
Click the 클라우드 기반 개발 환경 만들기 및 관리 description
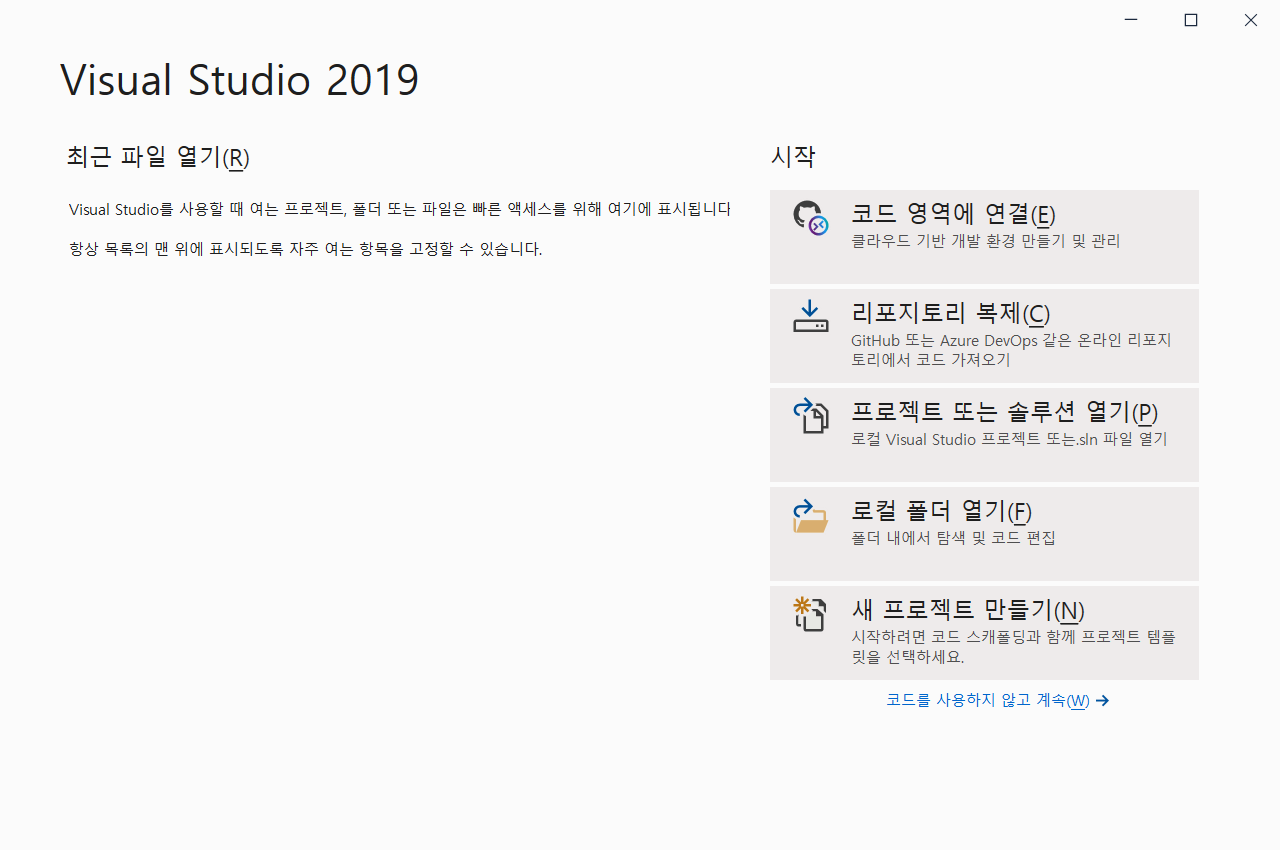986,241
